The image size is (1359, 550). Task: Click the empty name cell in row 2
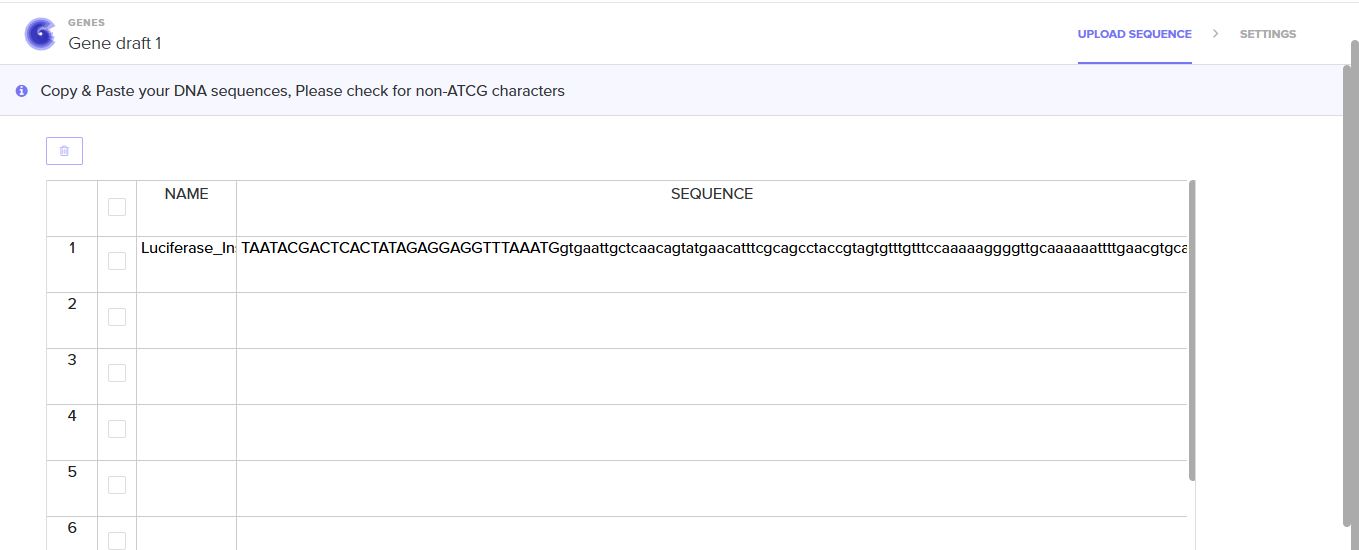pos(187,320)
